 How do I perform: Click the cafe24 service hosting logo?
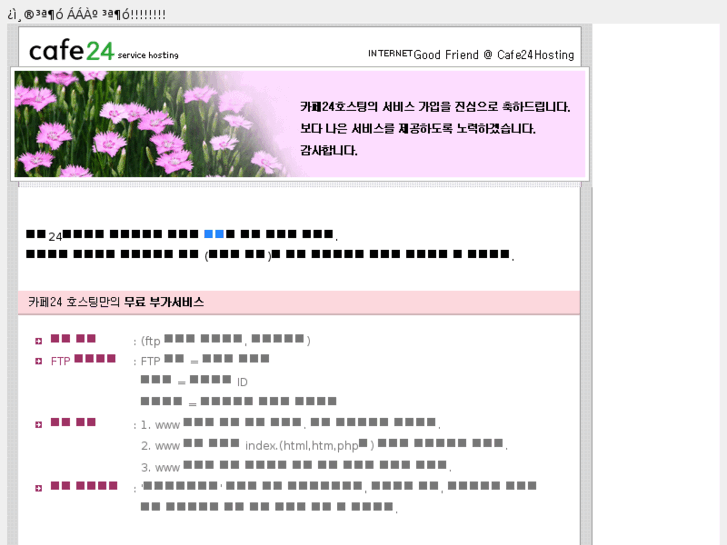(104, 50)
